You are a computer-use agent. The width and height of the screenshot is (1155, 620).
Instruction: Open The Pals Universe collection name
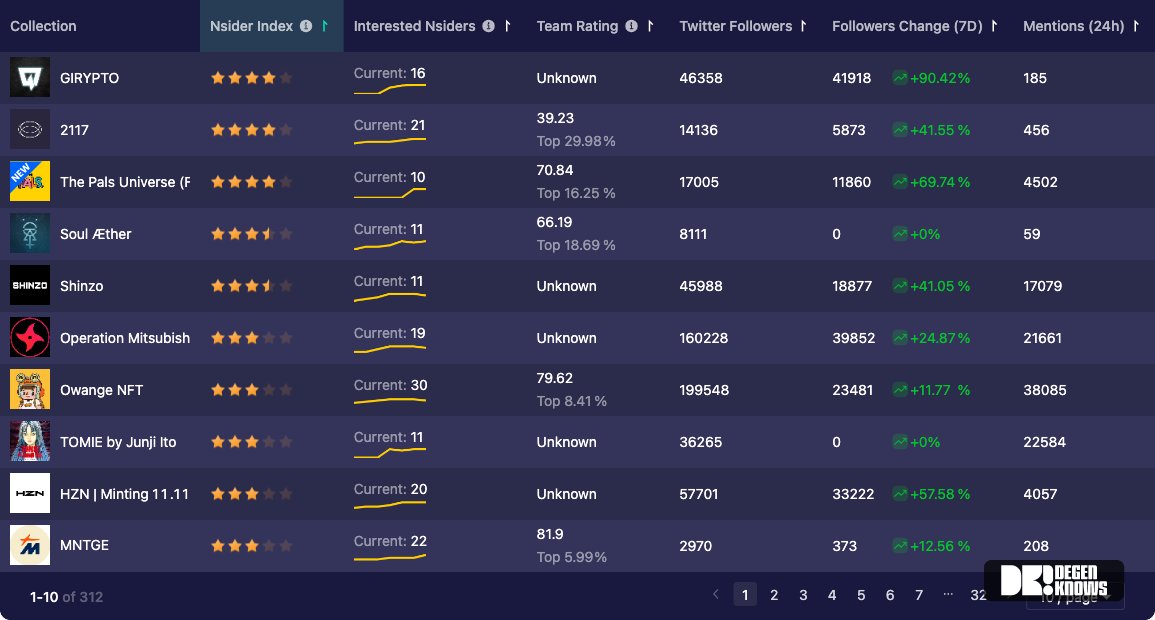click(x=124, y=181)
